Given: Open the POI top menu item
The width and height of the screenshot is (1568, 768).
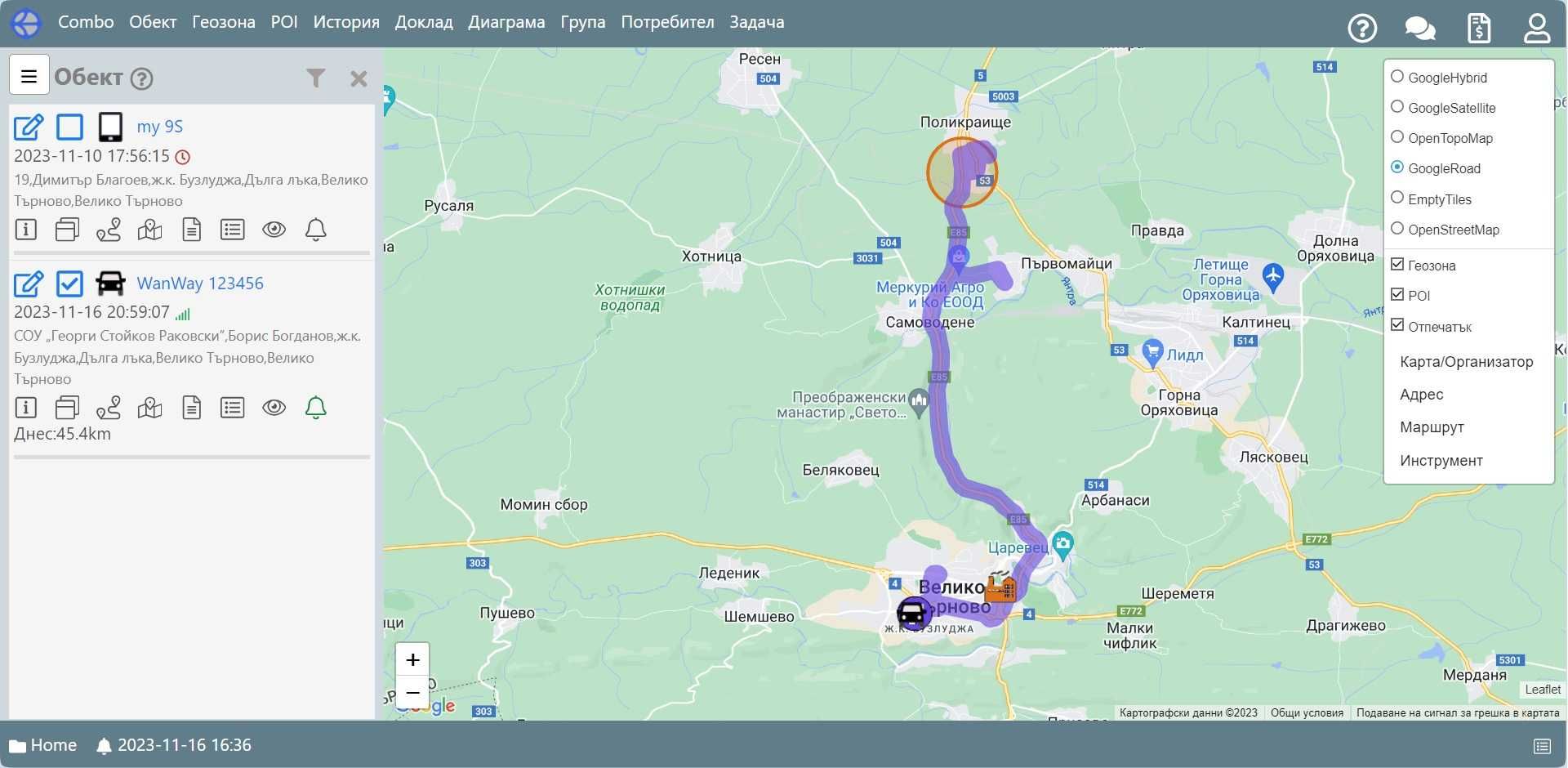Looking at the screenshot, I should click(x=284, y=22).
